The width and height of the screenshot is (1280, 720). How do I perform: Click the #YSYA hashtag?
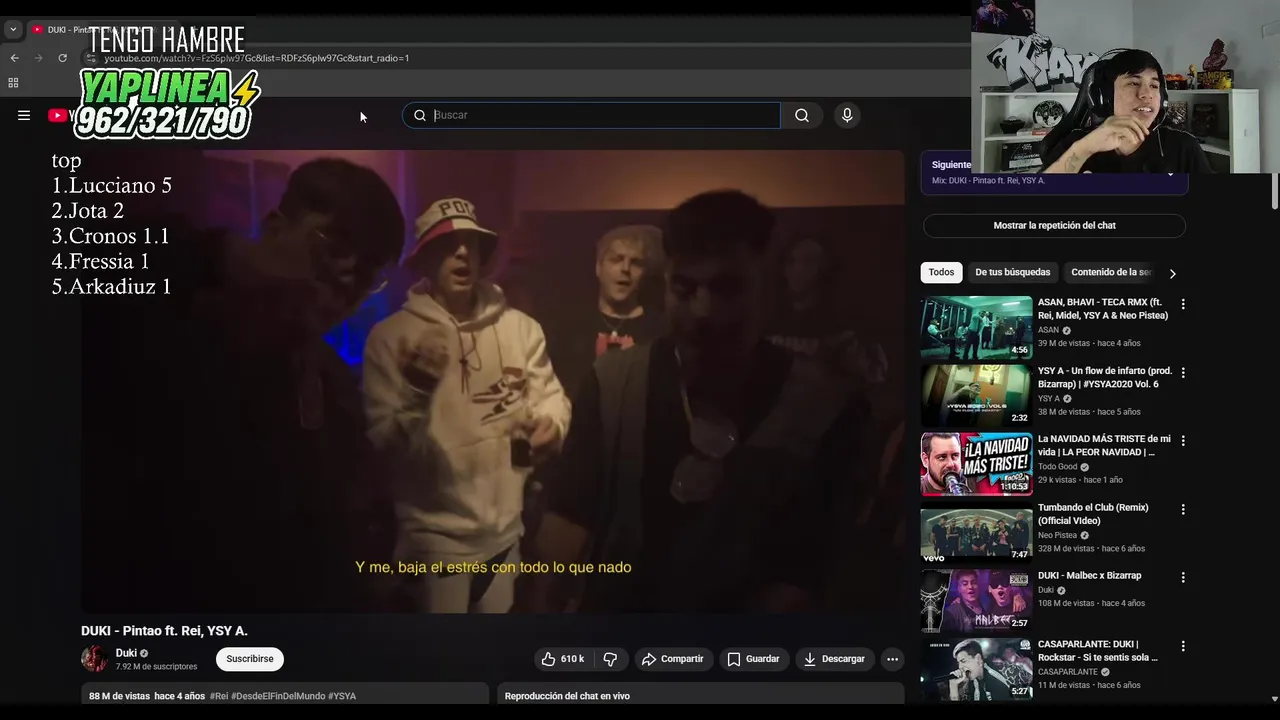[x=342, y=696]
